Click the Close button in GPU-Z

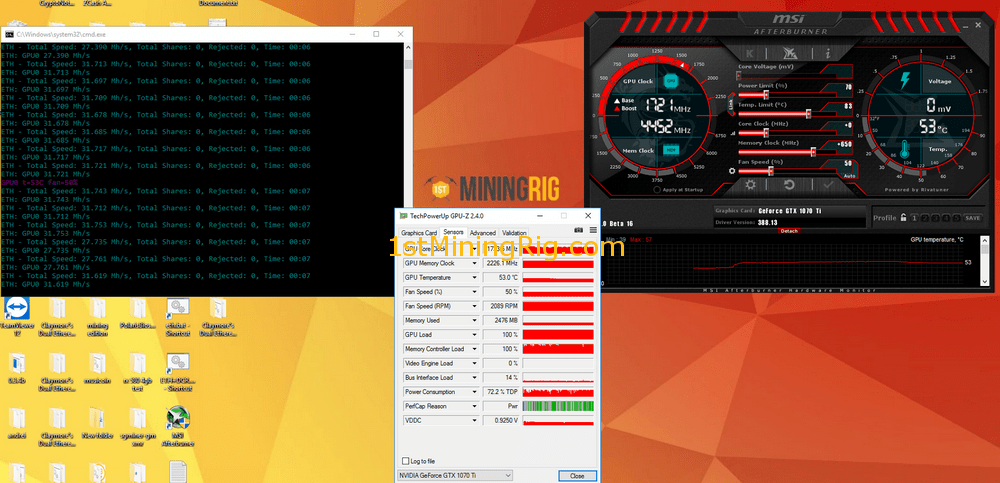(576, 475)
